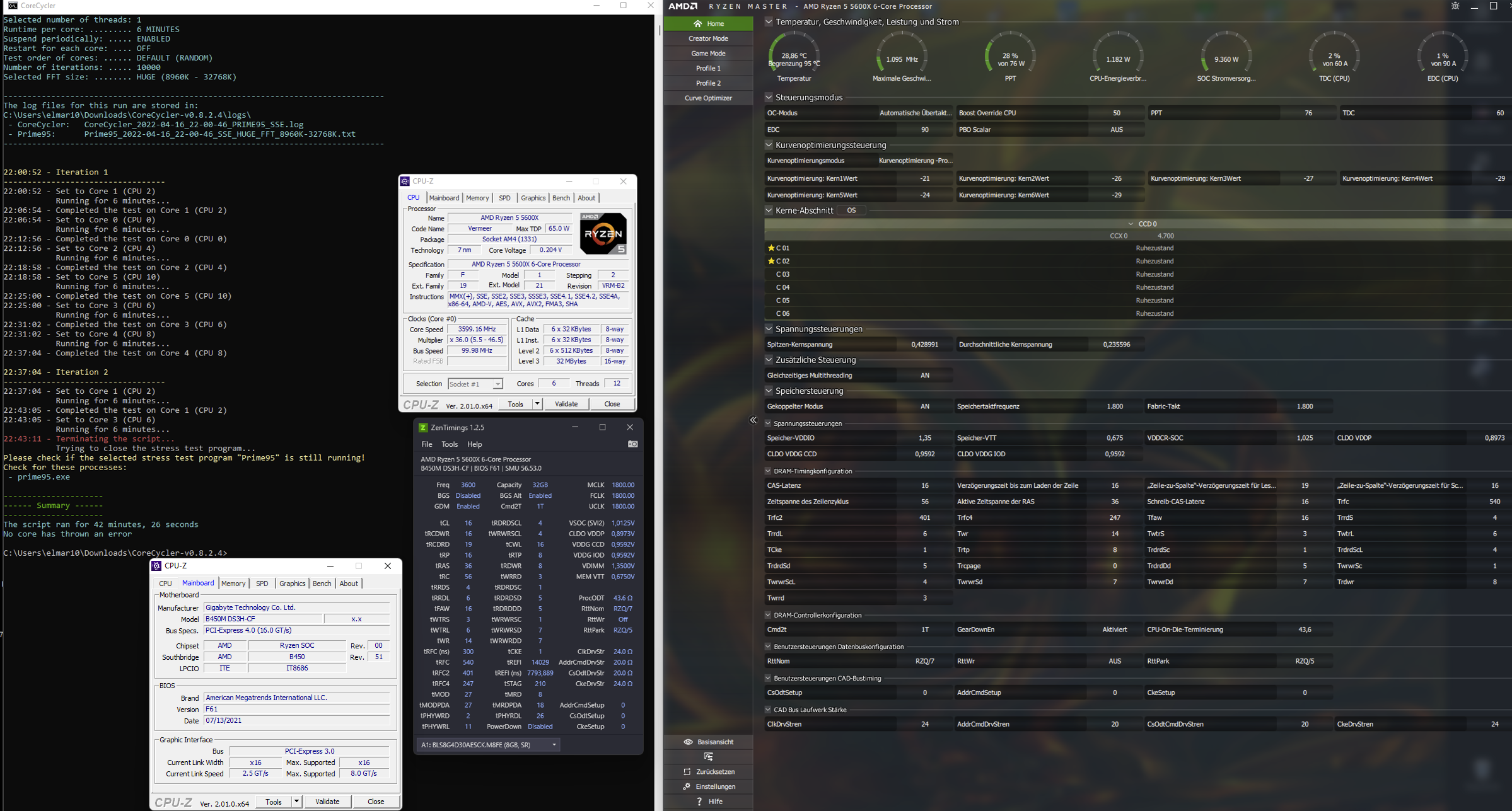This screenshot has width=1512, height=811.
Task: Collapse the DRAM-Timingkonfiguration section
Action: tap(768, 471)
